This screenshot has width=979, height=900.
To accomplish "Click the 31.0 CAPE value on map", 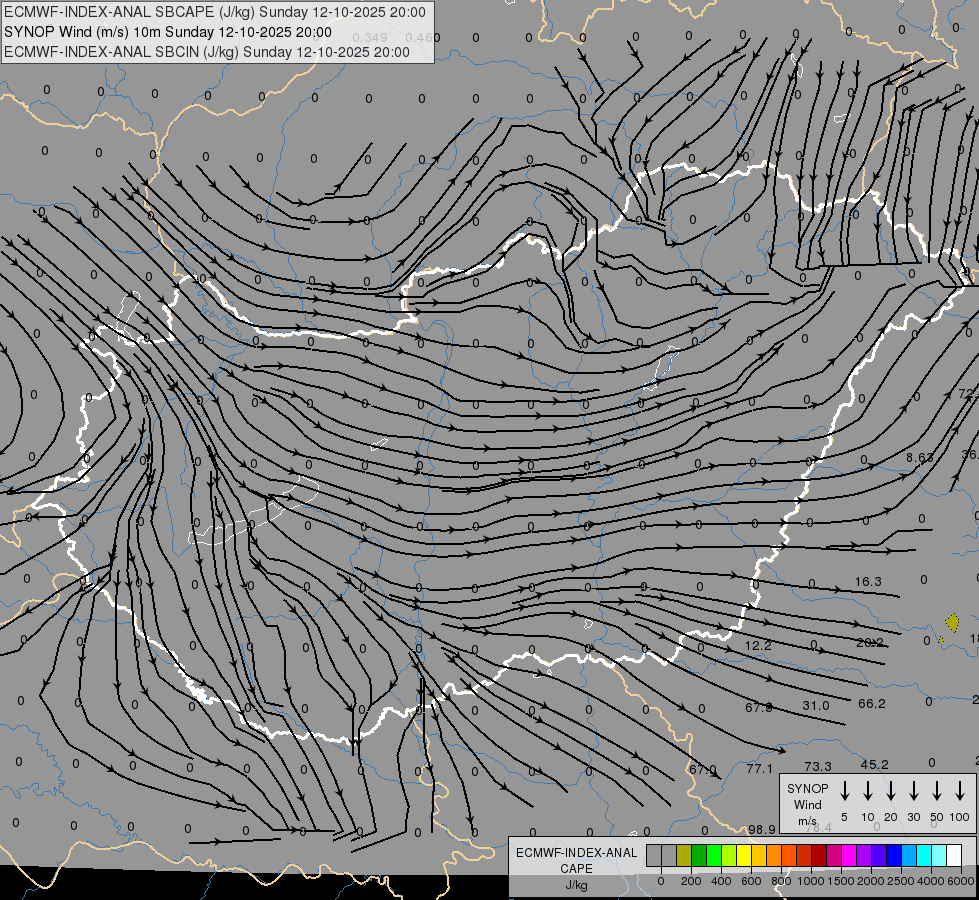I will point(815,706).
